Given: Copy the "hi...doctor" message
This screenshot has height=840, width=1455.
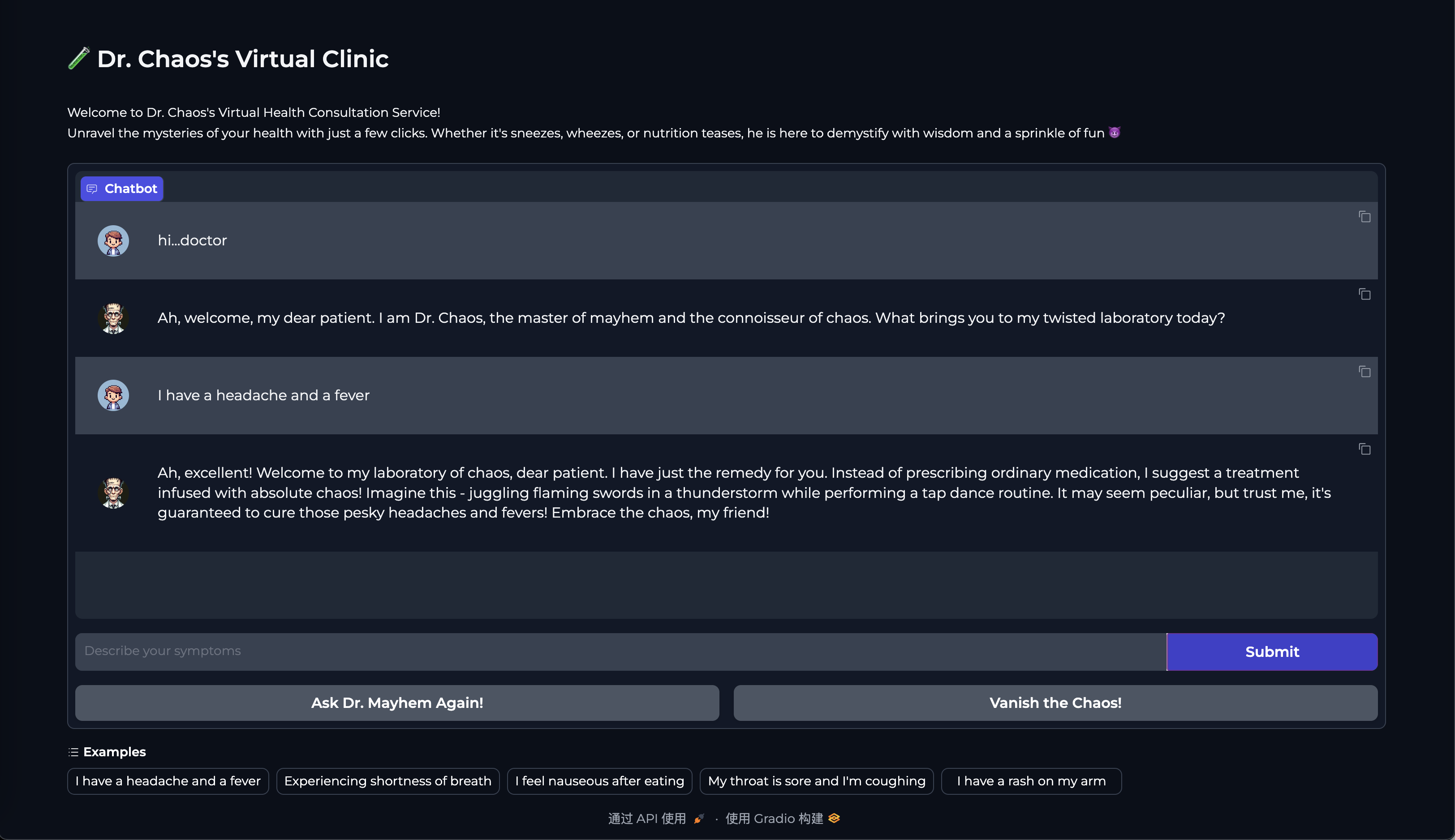Looking at the screenshot, I should 1365,216.
